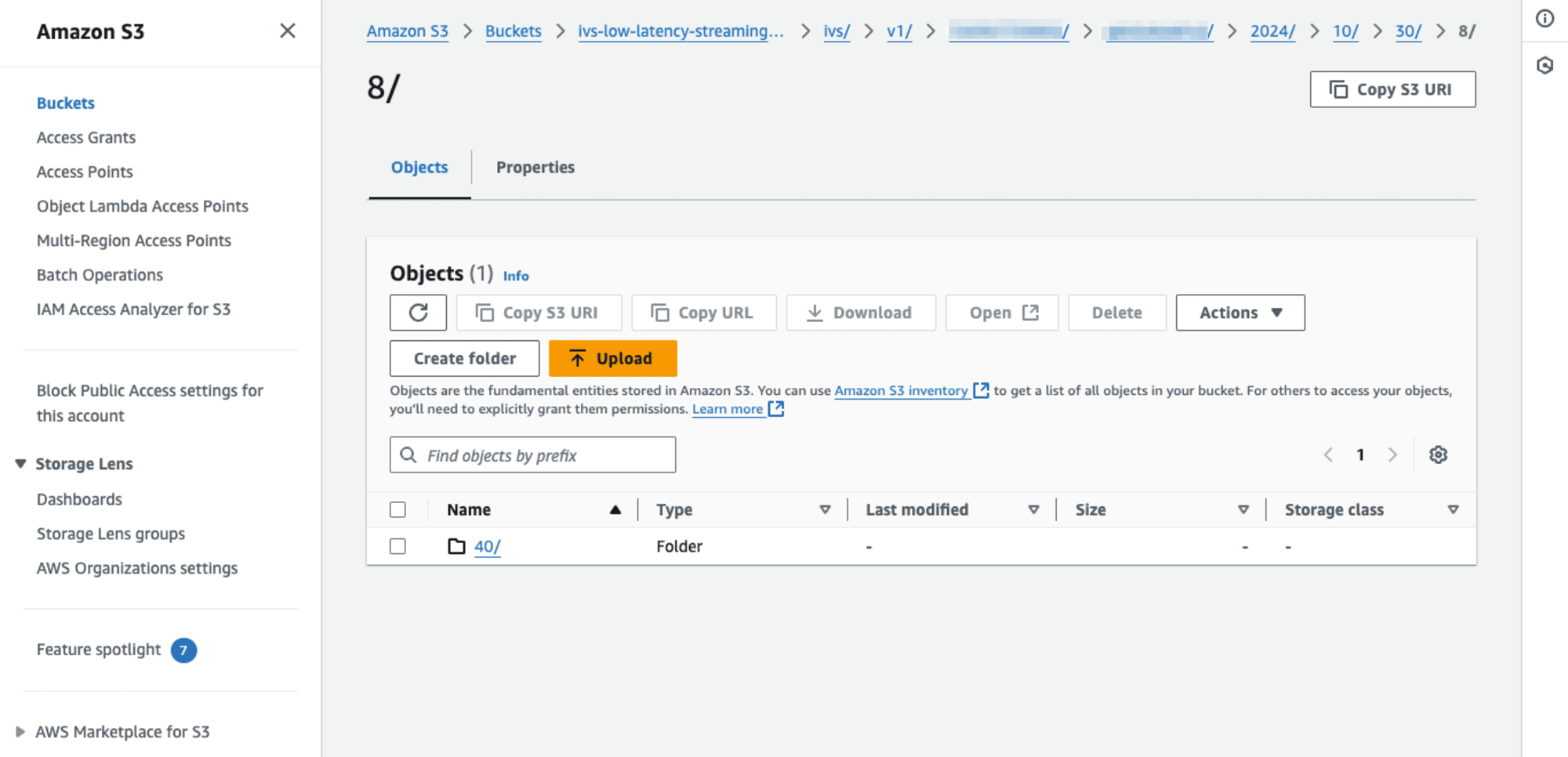Screen dimensions: 1568x757
Task: Click Copy S3 URI in objects toolbar
Action: point(539,313)
